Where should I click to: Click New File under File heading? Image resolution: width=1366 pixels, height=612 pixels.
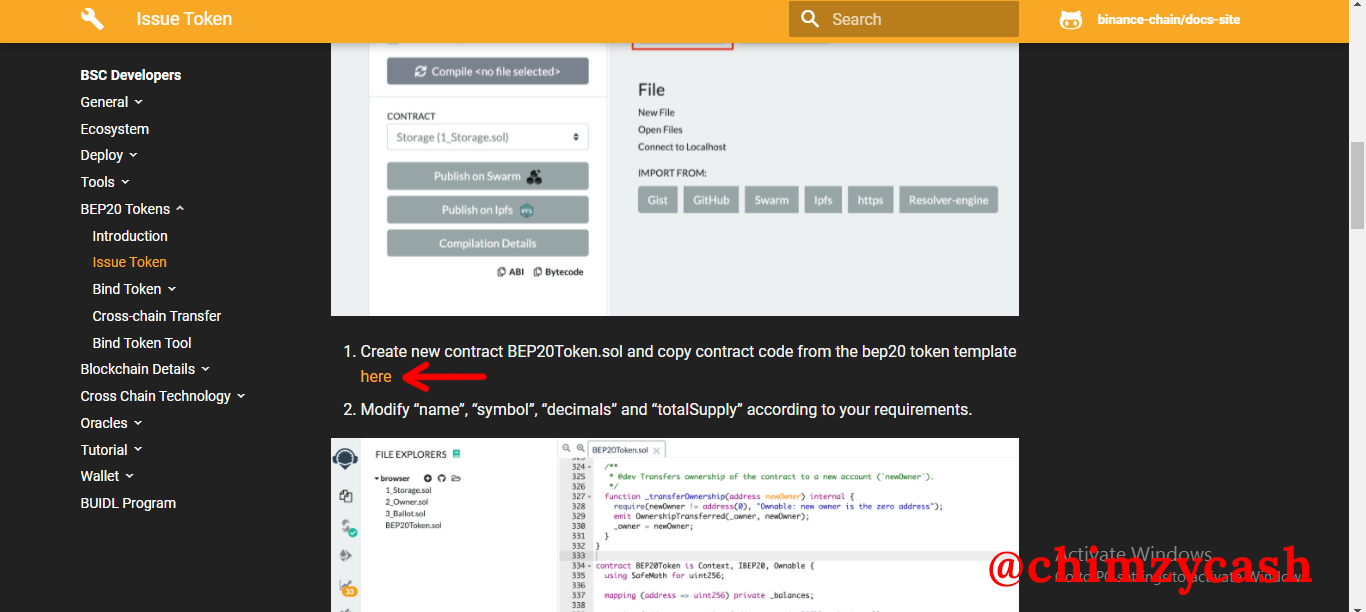(x=656, y=112)
